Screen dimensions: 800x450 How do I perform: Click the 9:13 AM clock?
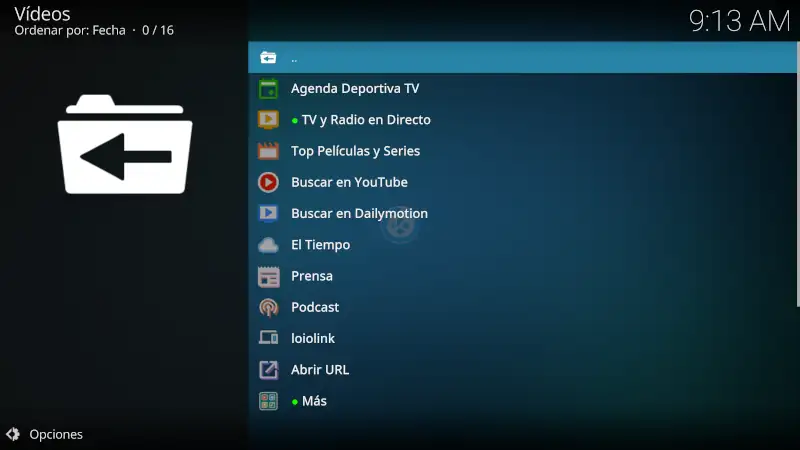click(x=739, y=21)
